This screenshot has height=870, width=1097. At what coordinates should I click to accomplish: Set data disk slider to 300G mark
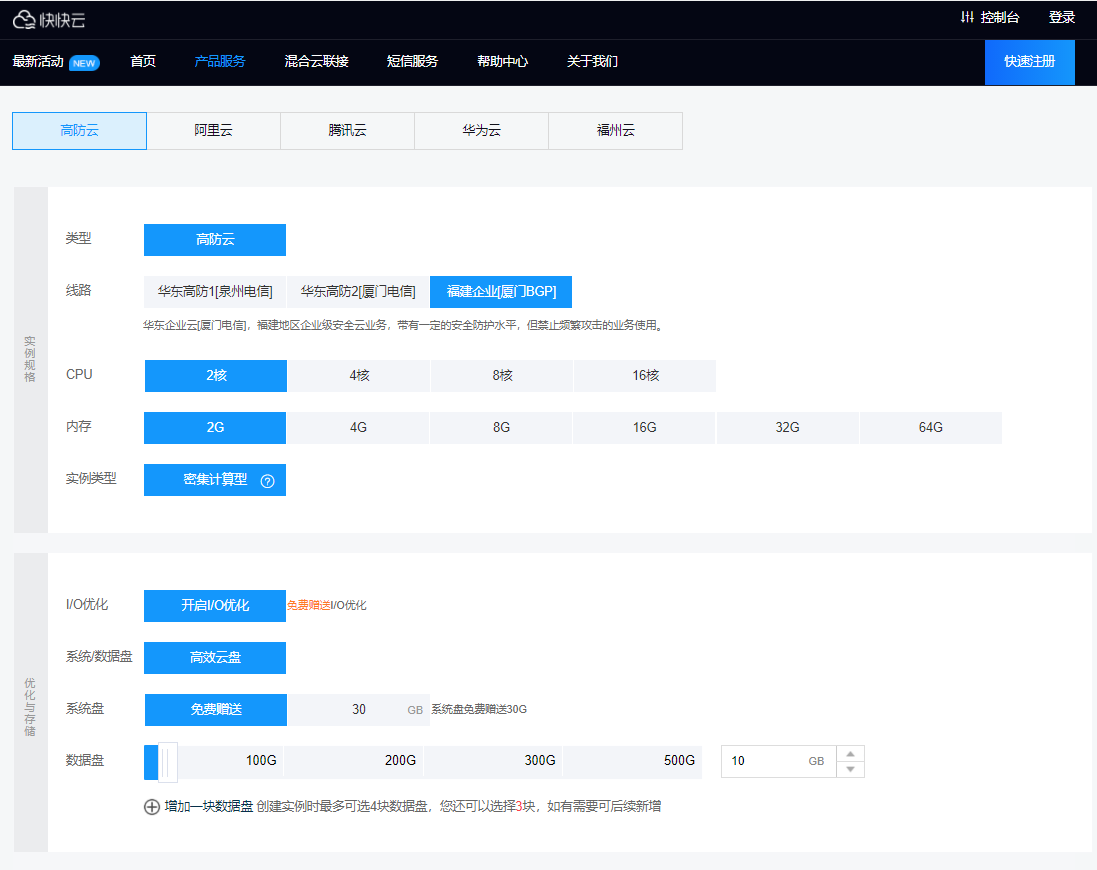point(540,761)
